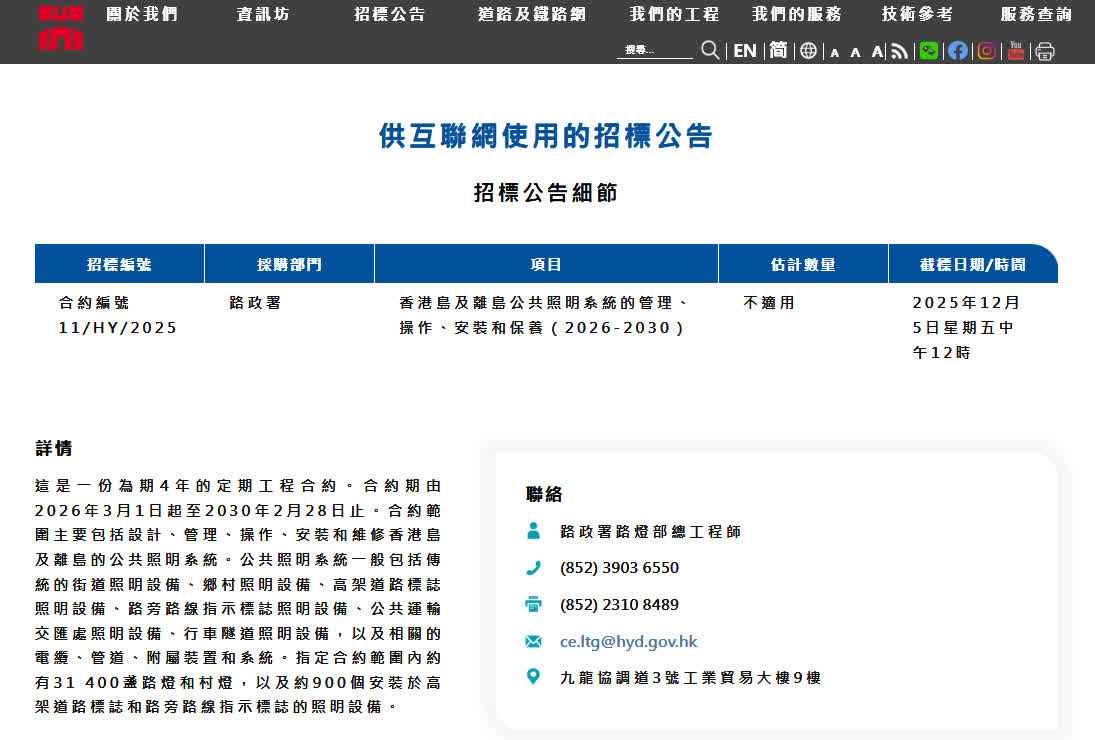Screen dimensions: 1095x740
Task: Switch to Simplified Chinese (简)
Action: 778,50
